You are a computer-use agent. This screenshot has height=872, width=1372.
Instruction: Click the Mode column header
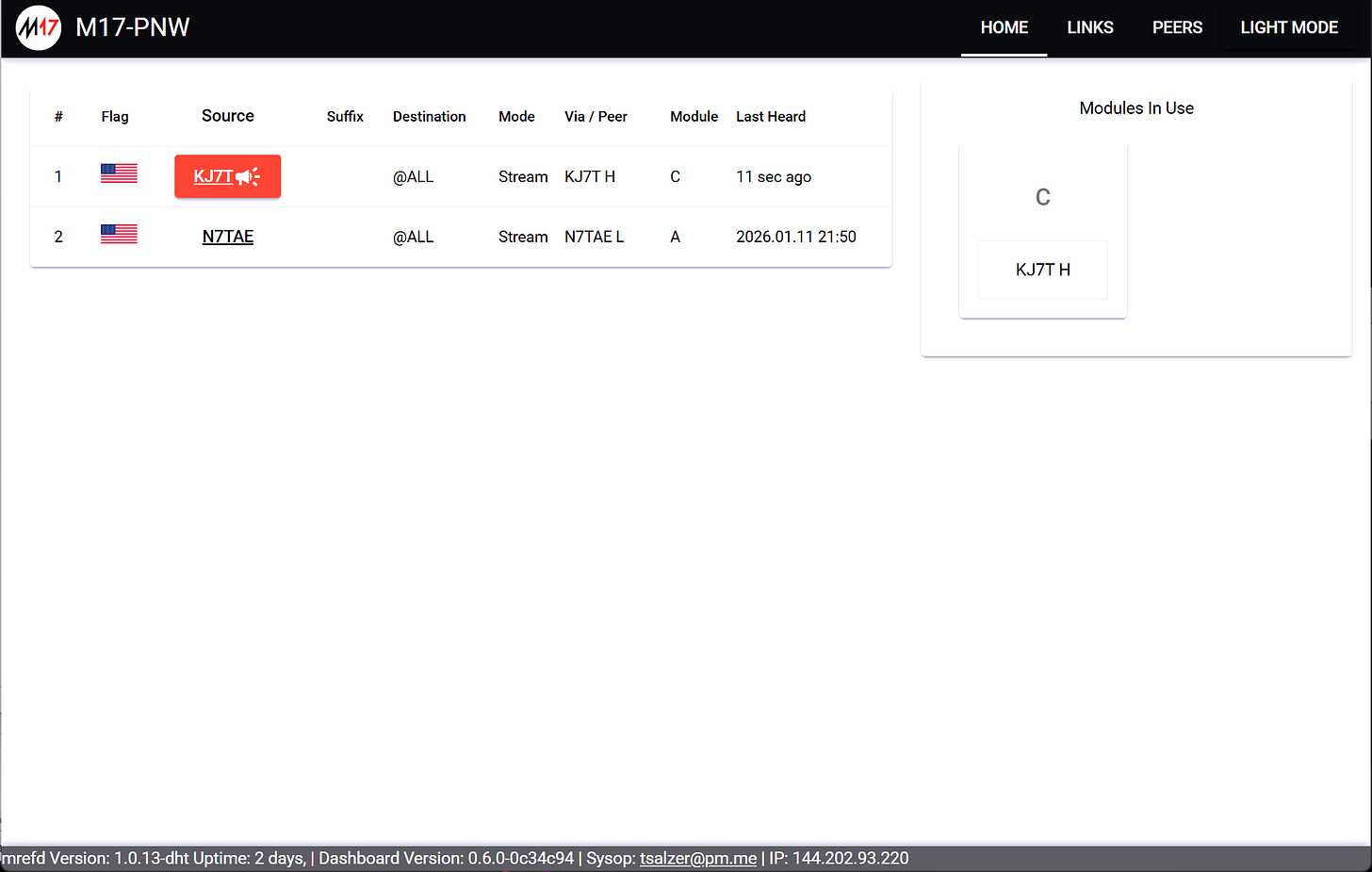click(516, 116)
